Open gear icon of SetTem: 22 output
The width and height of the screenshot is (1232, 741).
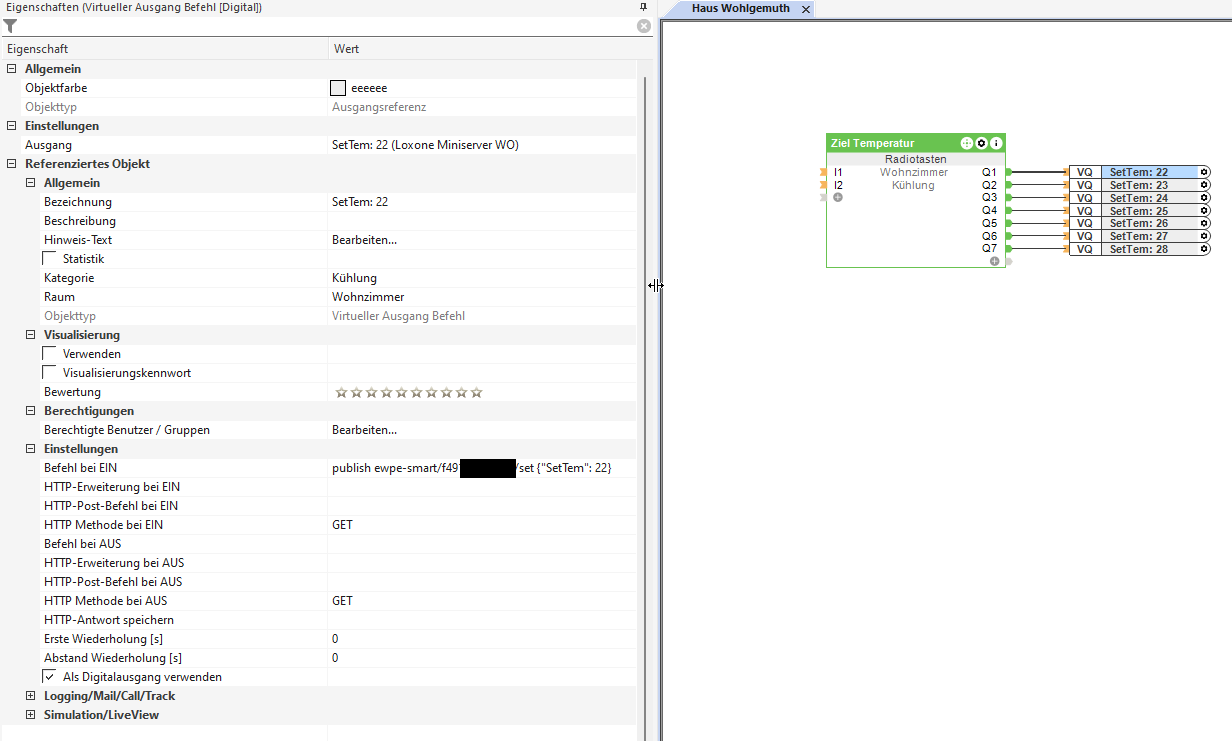(x=1204, y=172)
